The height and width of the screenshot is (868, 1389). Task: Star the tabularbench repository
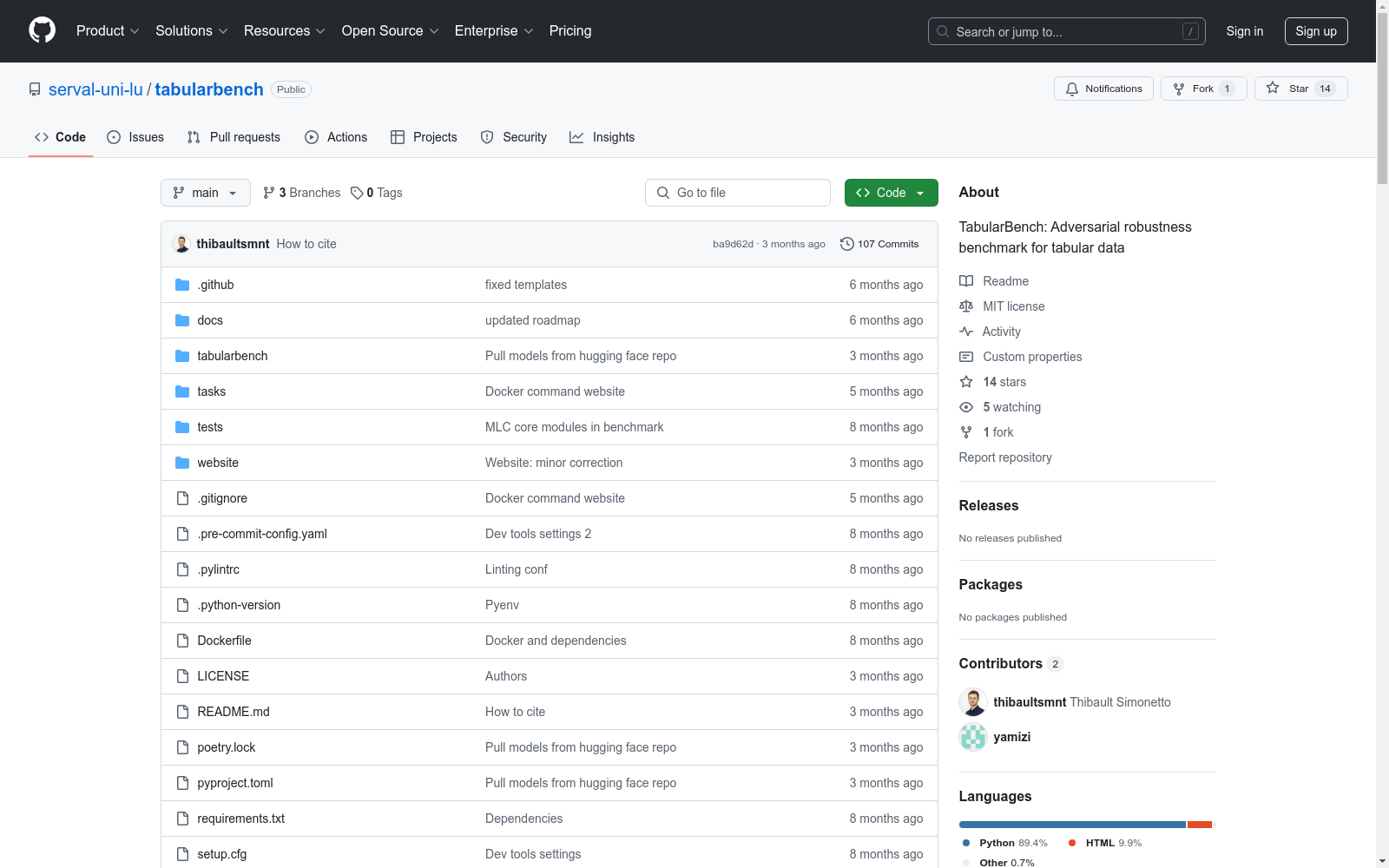[x=1300, y=89]
